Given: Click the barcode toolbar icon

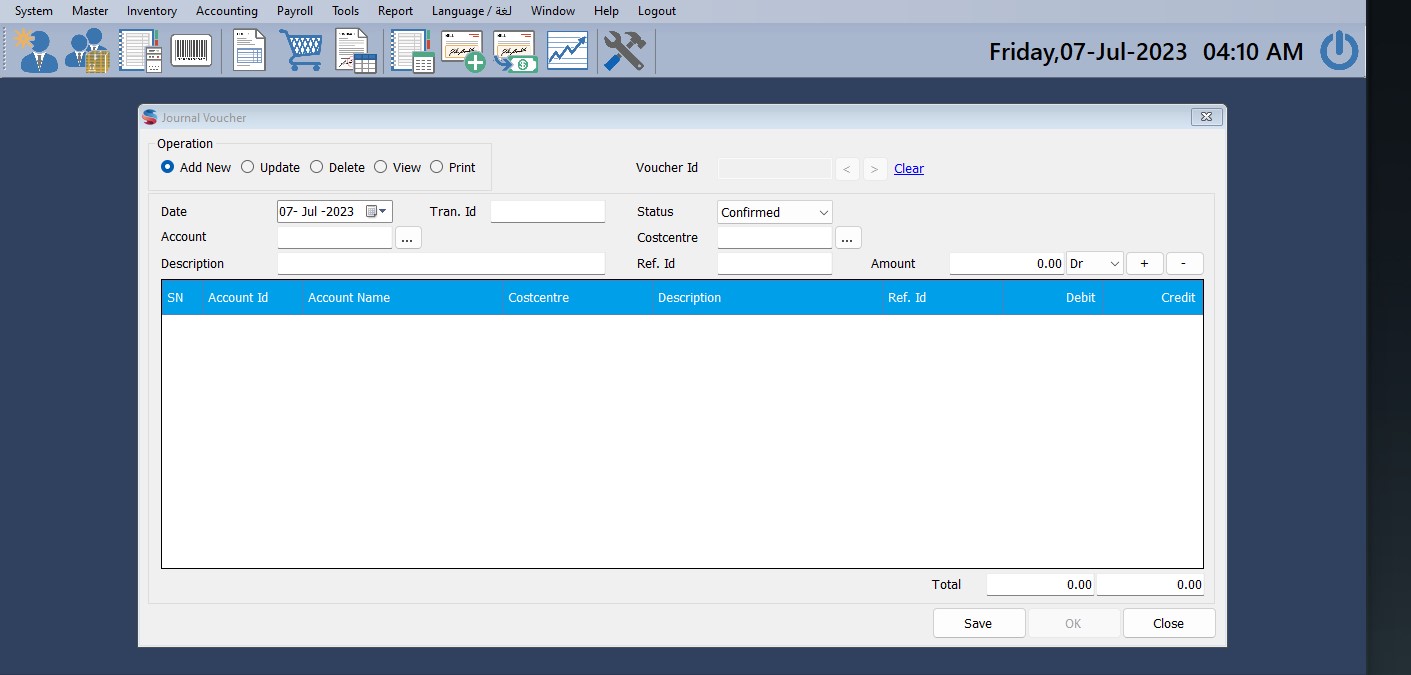Looking at the screenshot, I should pyautogui.click(x=191, y=50).
